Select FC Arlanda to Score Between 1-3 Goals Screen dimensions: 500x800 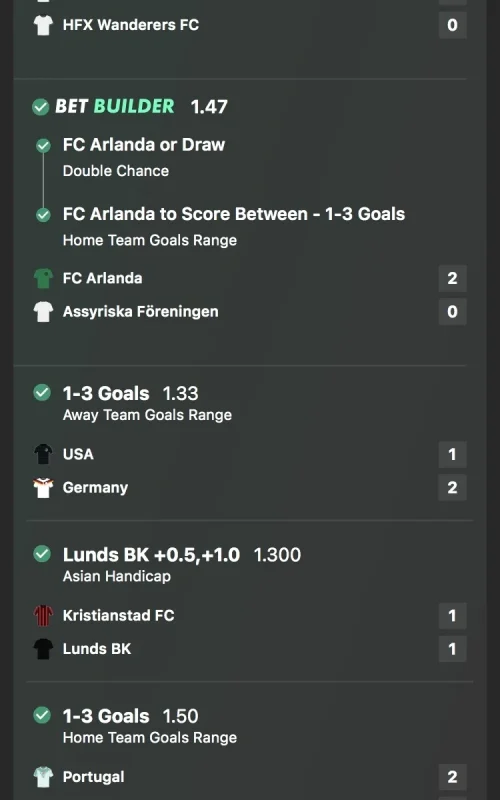pos(234,214)
